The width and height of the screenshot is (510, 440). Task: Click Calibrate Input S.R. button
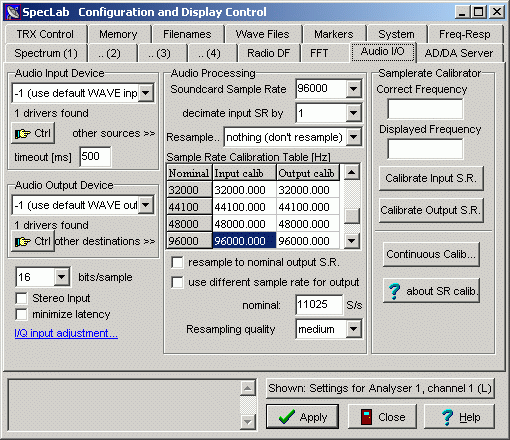point(431,178)
